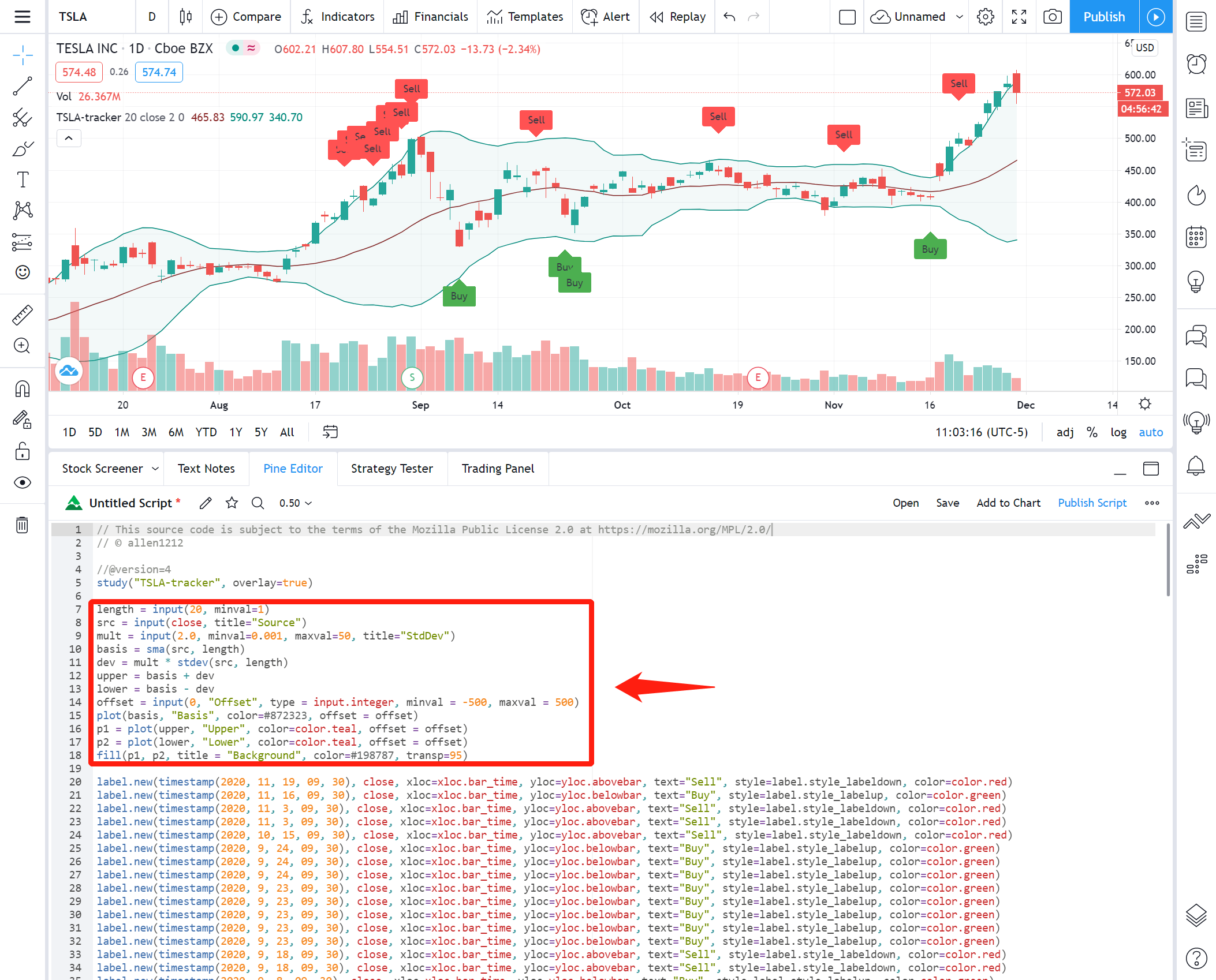1216x980 pixels.
Task: Open the Text Notes tab
Action: click(206, 469)
